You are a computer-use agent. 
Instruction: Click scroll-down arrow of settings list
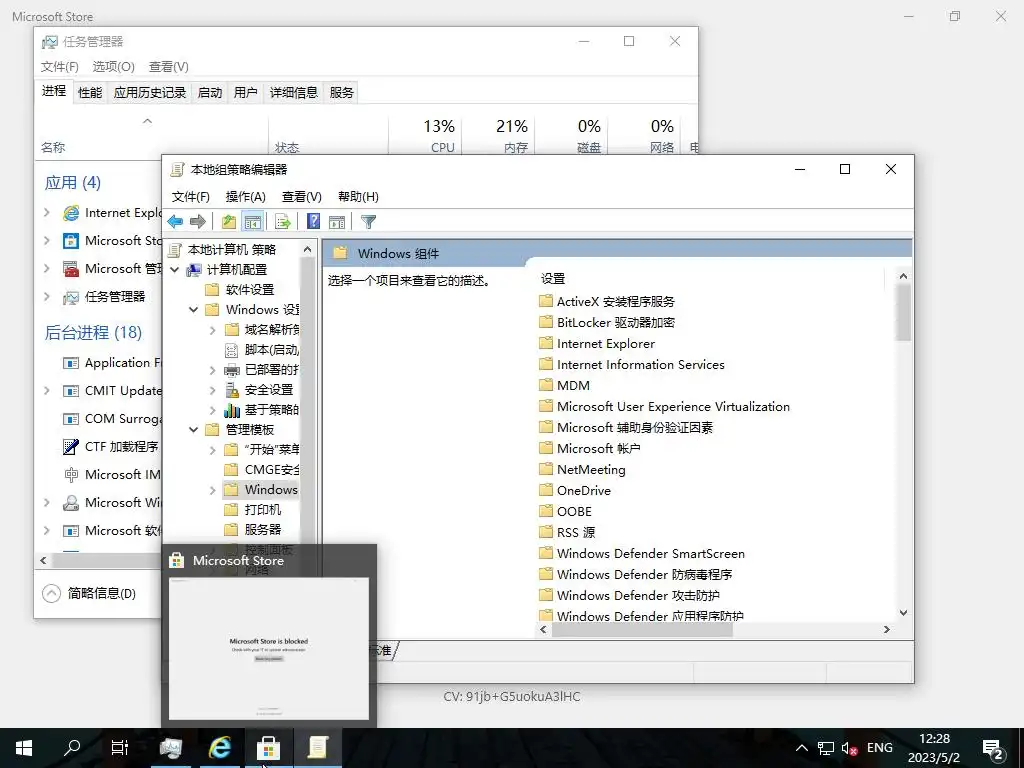point(903,613)
